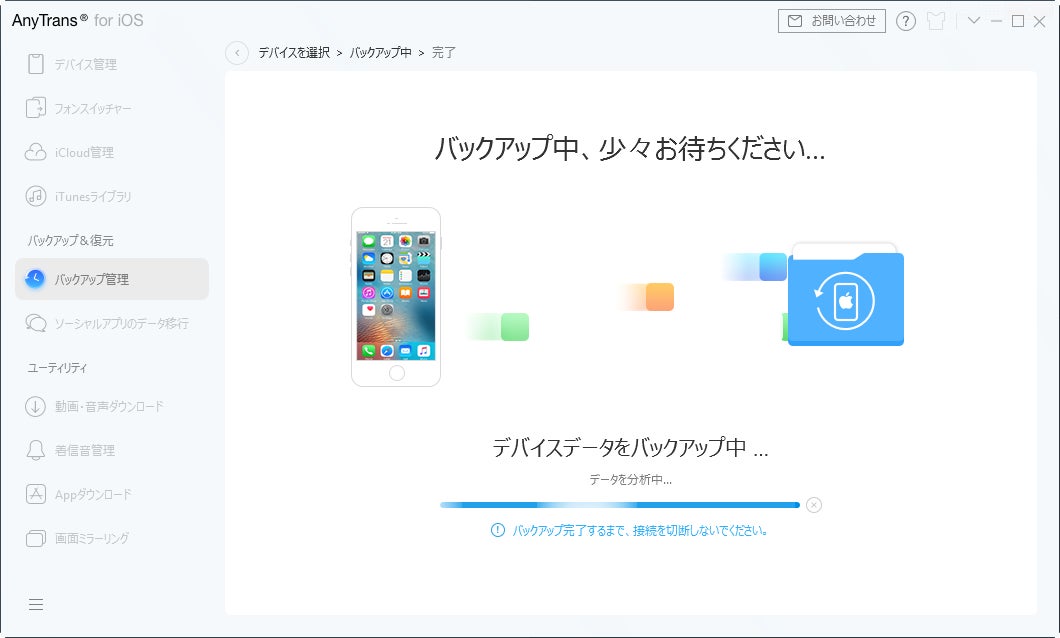The image size is (1060, 638).
Task: Maximize the AnyTrans window
Action: (x=1017, y=21)
